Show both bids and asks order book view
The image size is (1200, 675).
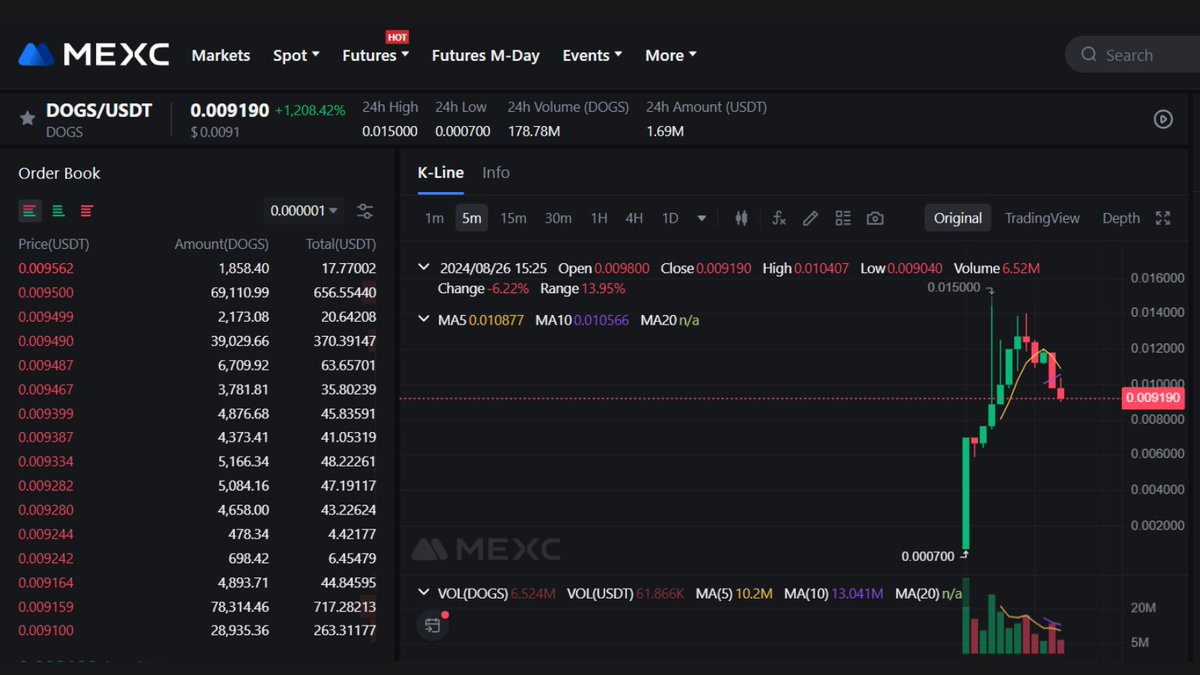[x=30, y=210]
